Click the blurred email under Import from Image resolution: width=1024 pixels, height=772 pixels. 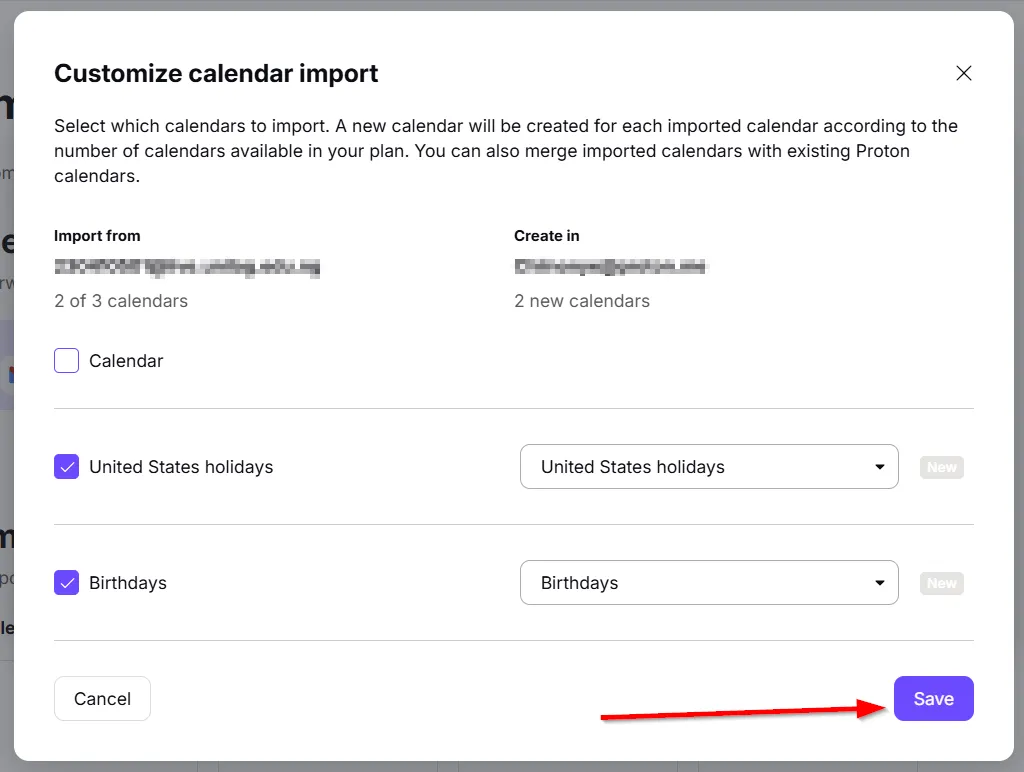click(x=187, y=267)
